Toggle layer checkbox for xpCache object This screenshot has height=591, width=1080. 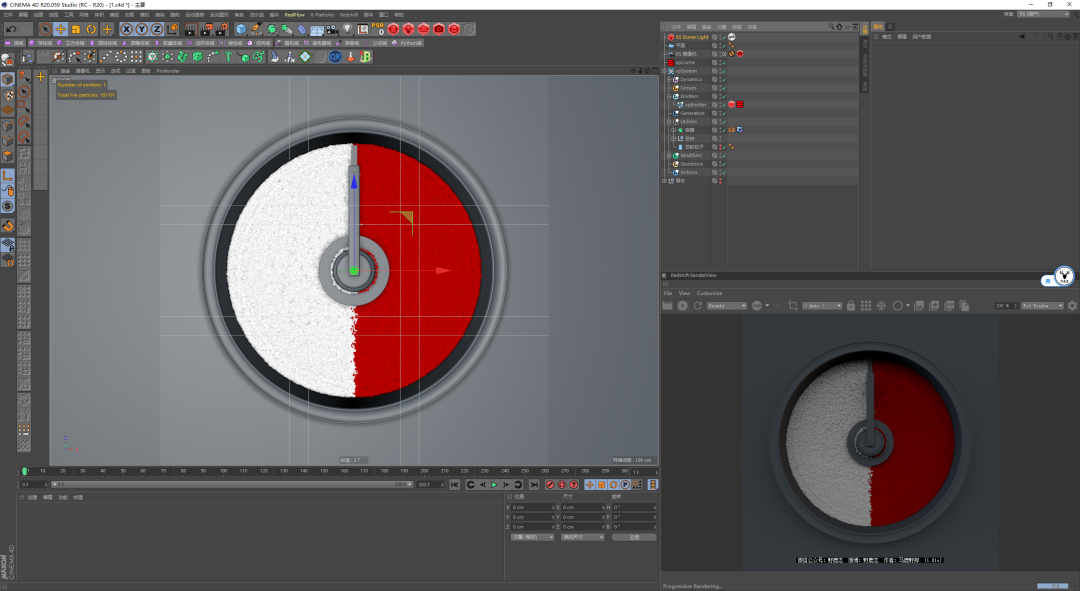(715, 62)
